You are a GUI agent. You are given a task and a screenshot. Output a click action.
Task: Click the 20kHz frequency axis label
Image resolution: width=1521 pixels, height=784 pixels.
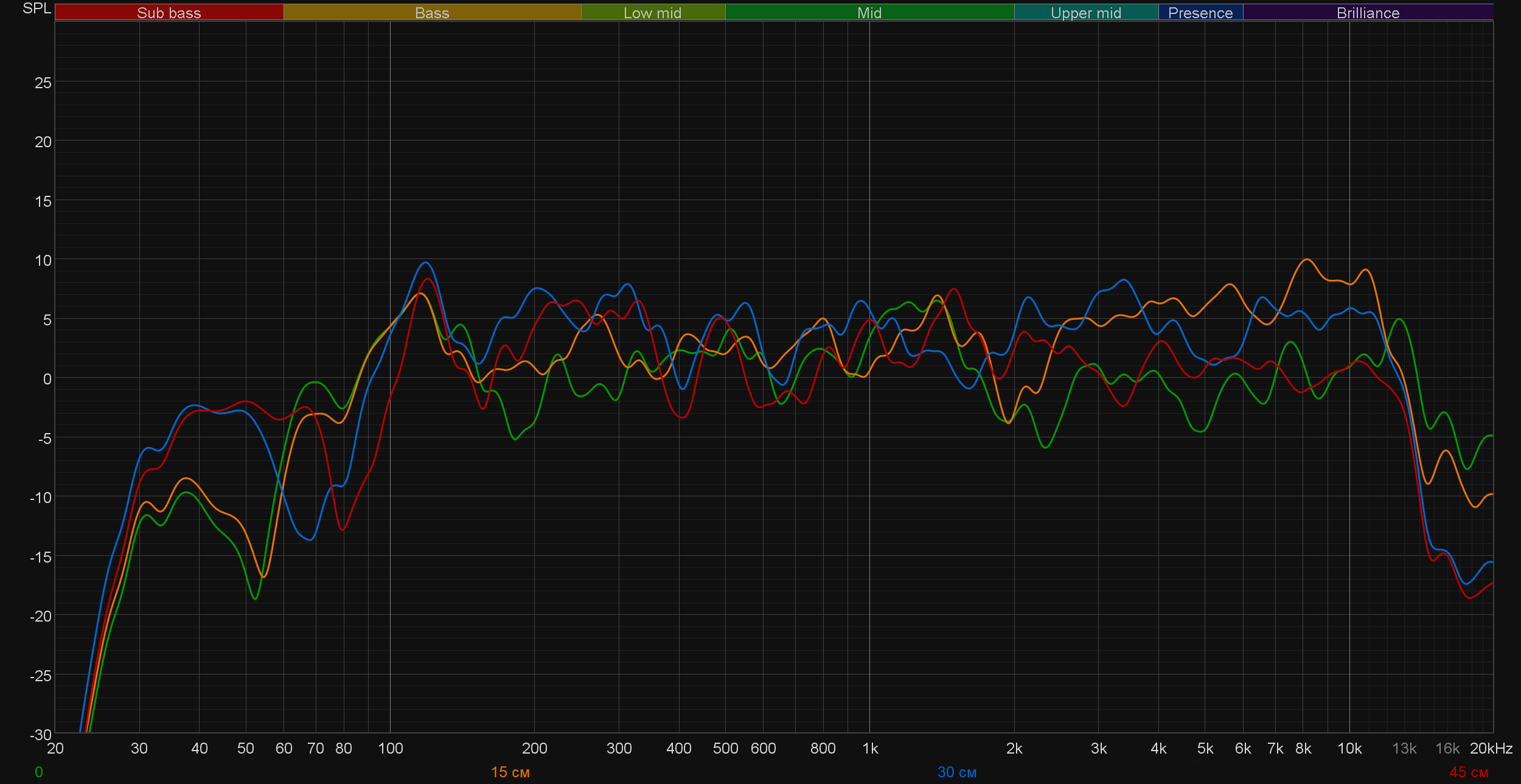point(1491,748)
